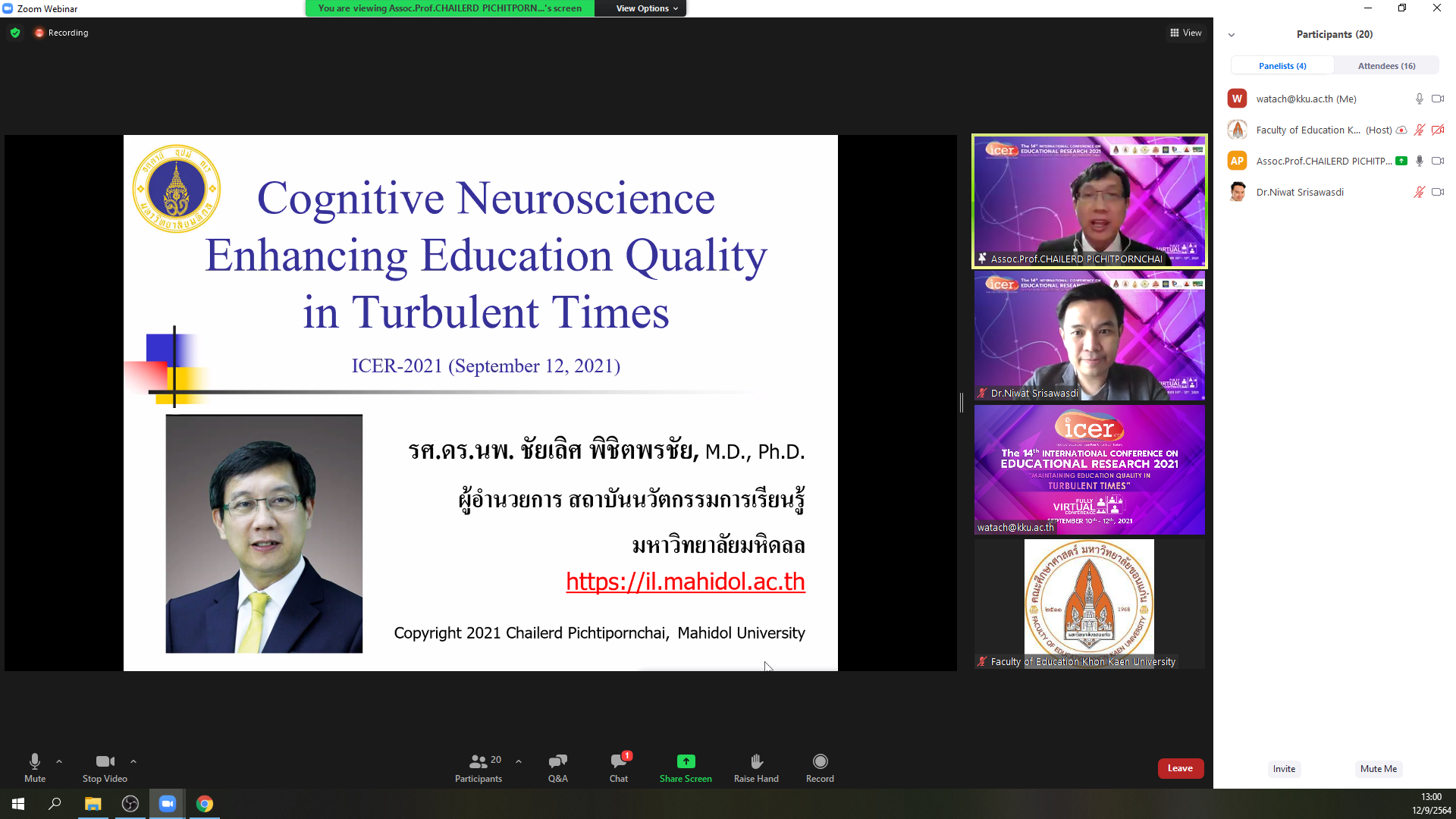Expand video options arrow next to Stop Video
The width and height of the screenshot is (1456, 819).
pyautogui.click(x=133, y=761)
